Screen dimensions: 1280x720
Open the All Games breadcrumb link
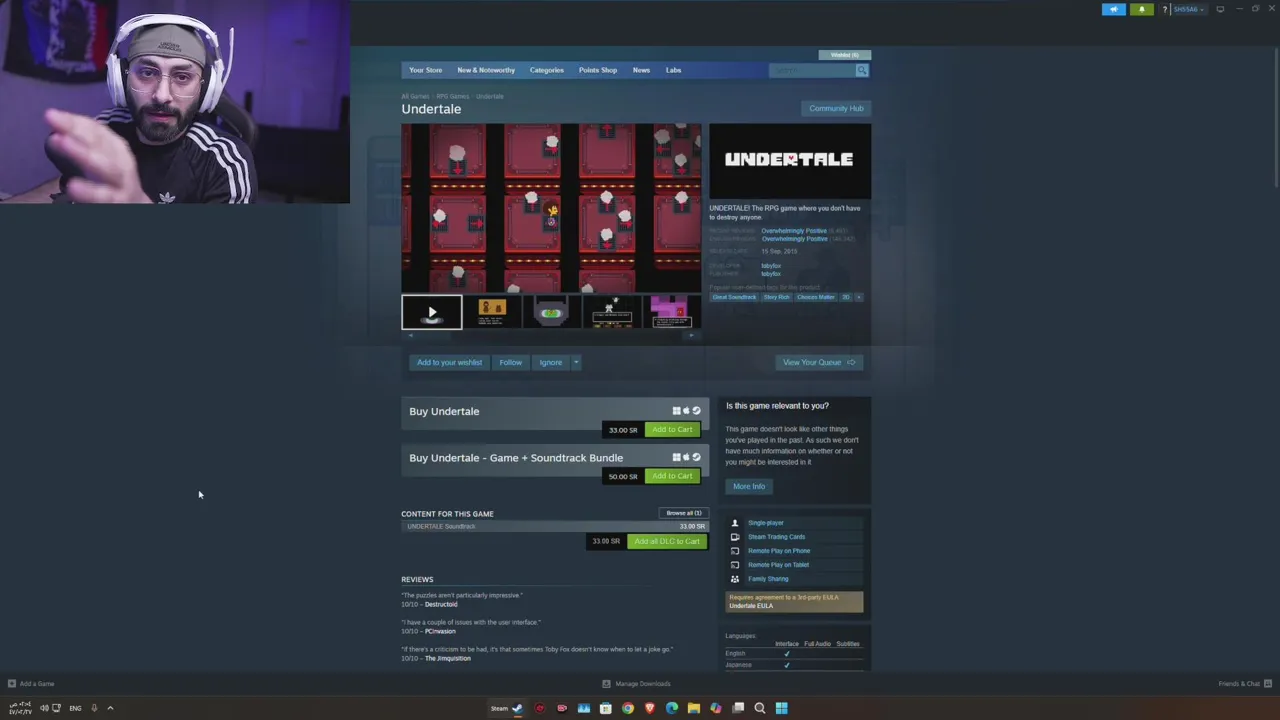[415, 96]
